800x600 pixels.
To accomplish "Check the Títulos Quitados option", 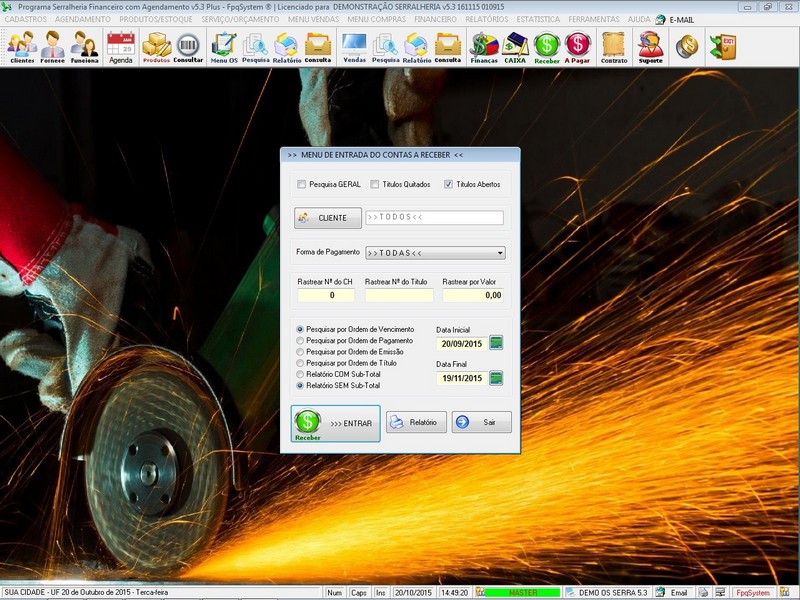I will pyautogui.click(x=375, y=184).
